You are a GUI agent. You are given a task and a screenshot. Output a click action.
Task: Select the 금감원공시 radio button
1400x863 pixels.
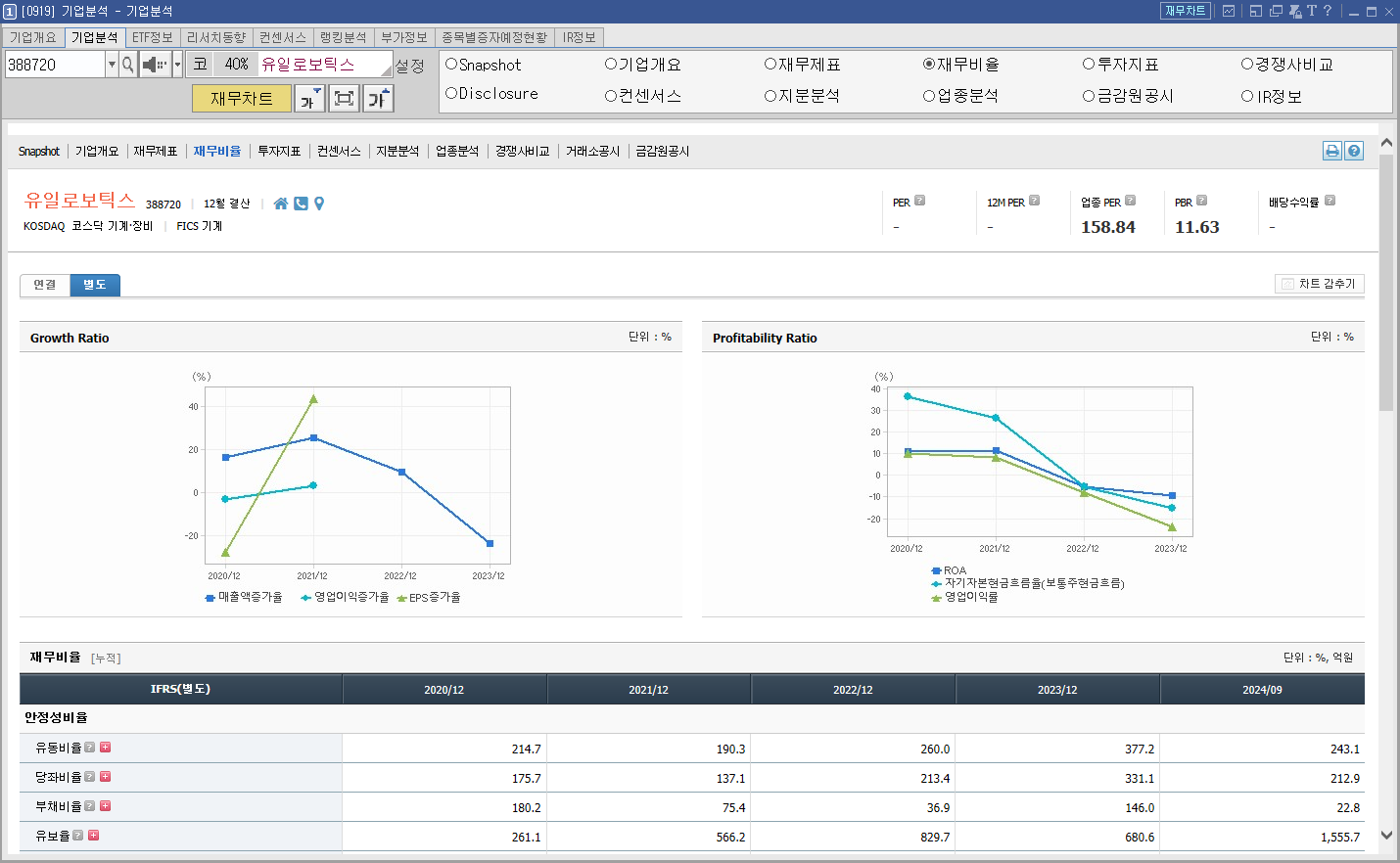tap(1089, 95)
